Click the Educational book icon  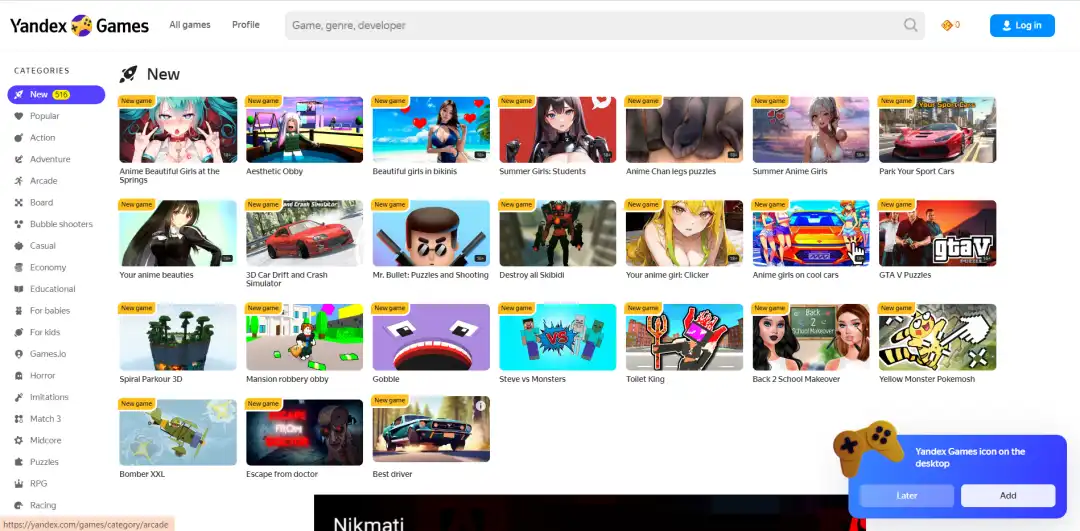[19, 289]
